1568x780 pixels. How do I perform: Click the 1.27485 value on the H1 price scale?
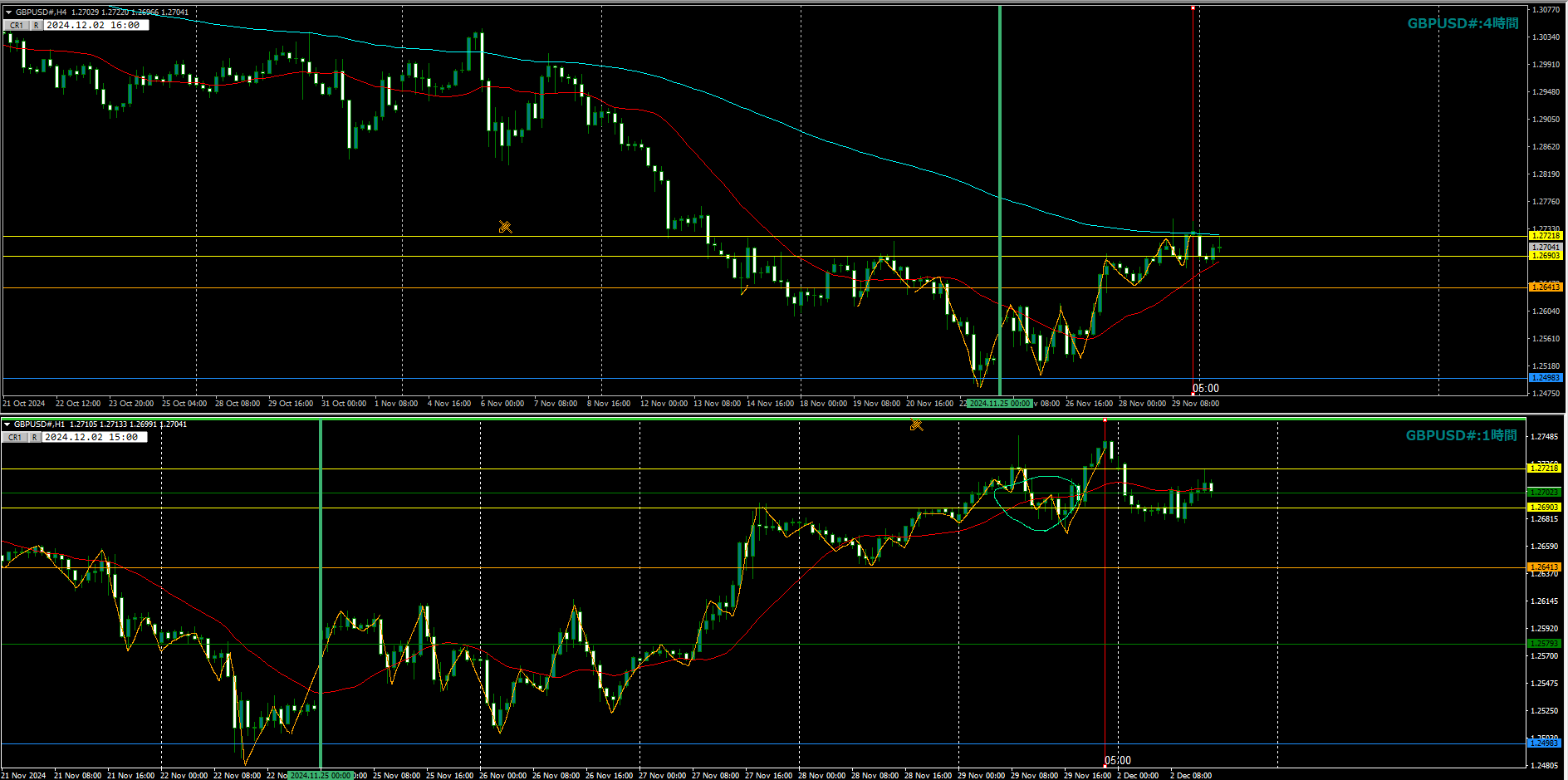click(x=1544, y=437)
